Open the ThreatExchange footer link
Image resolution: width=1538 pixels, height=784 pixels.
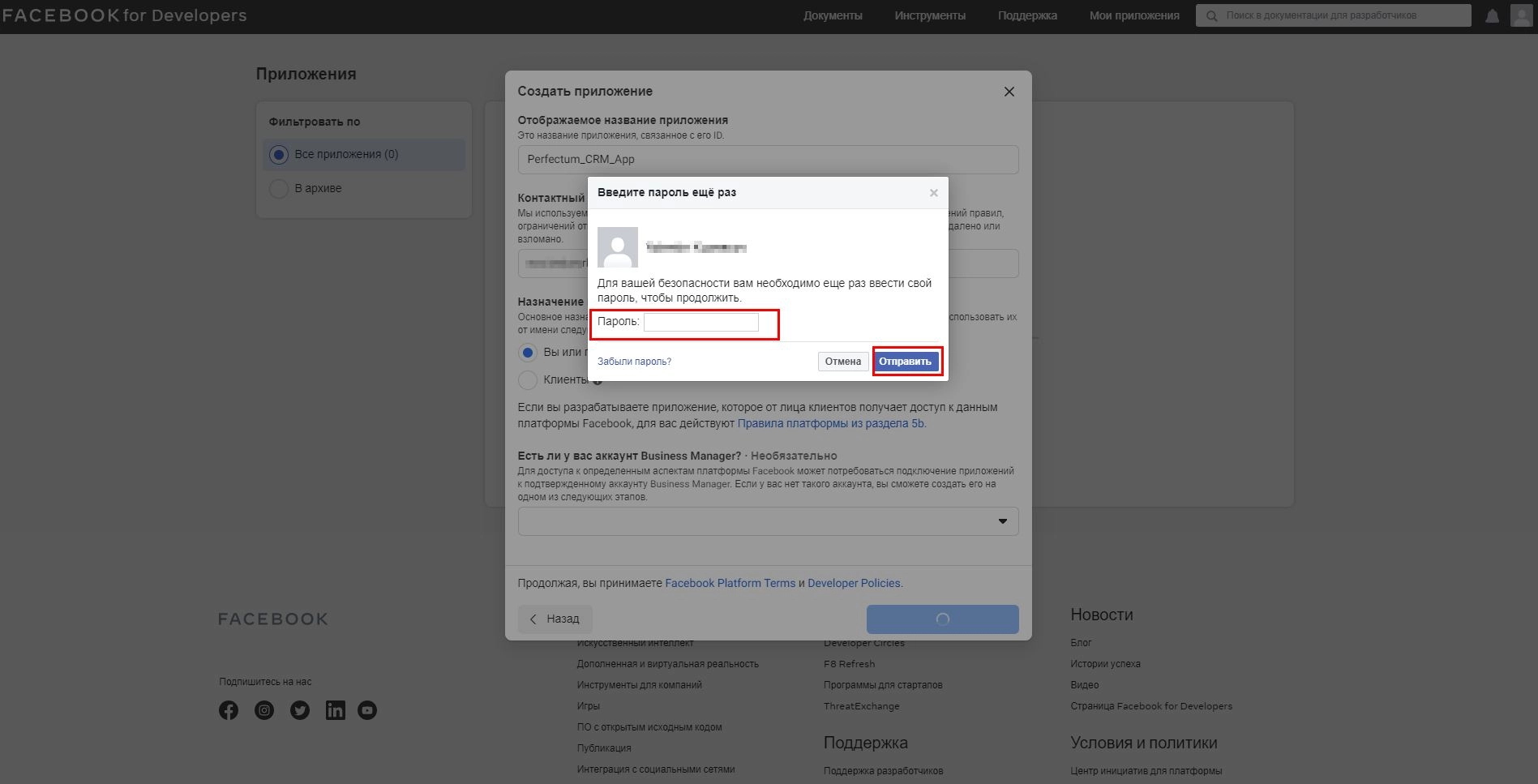pyautogui.click(x=861, y=706)
